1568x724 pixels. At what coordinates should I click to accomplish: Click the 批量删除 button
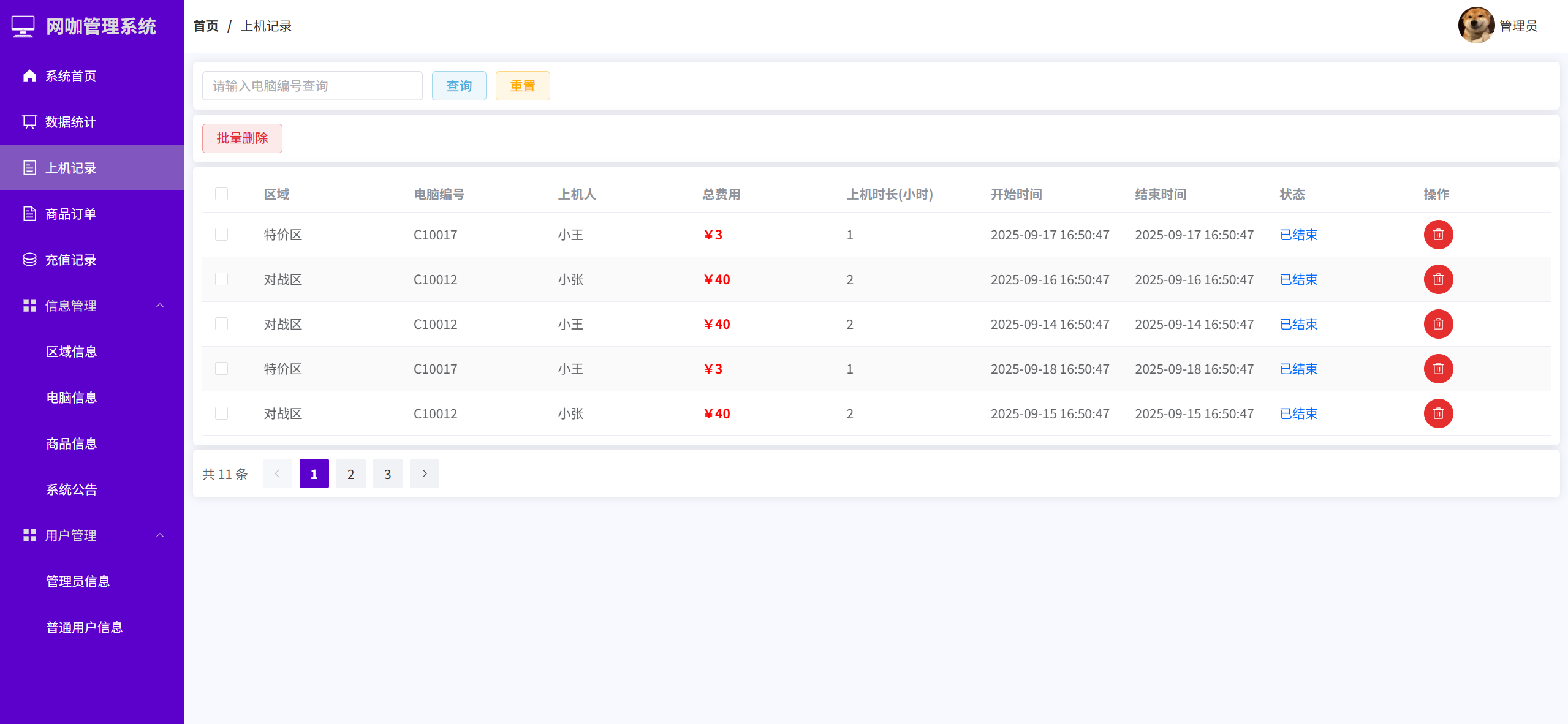(x=242, y=138)
